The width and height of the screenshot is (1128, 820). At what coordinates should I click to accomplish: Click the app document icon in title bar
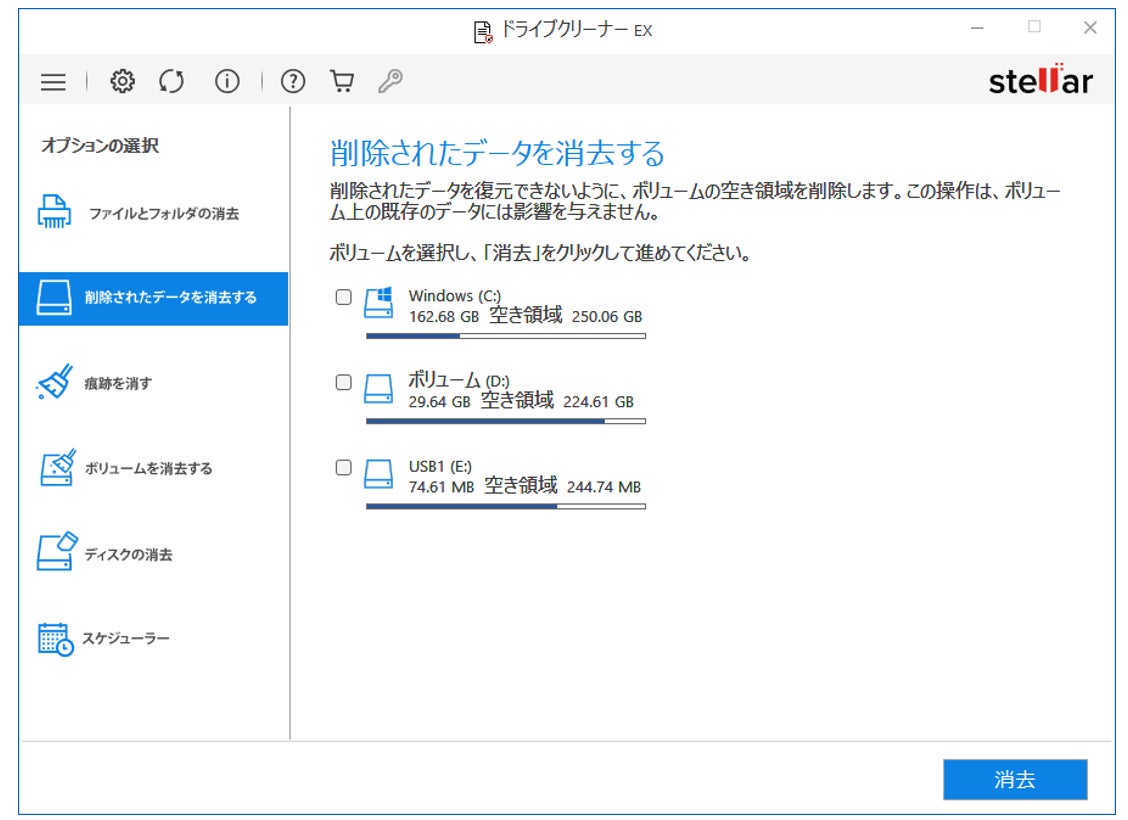[483, 32]
